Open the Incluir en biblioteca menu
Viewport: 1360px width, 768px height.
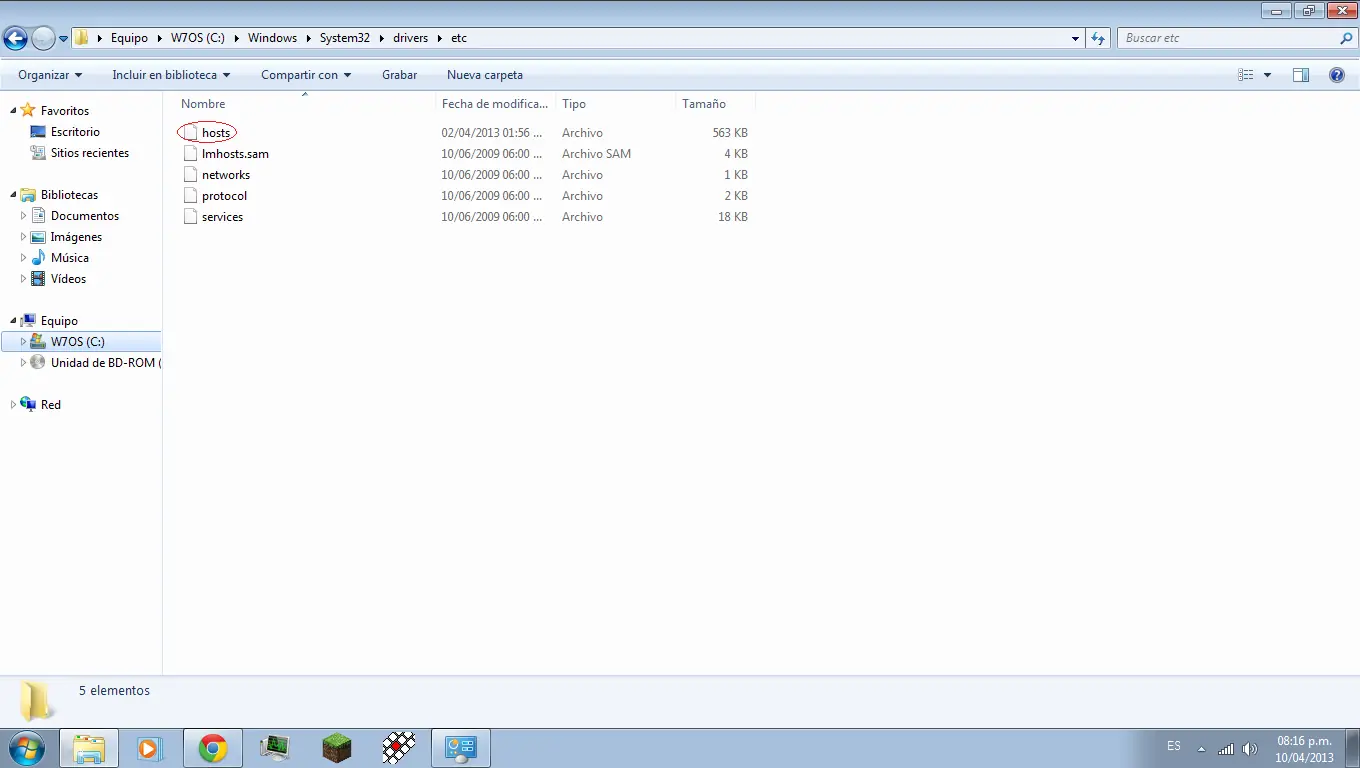pos(171,75)
